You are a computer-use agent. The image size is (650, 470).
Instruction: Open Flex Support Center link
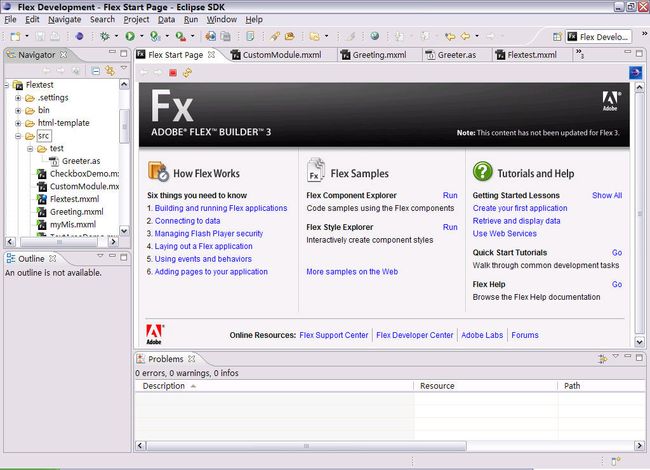tap(334, 335)
